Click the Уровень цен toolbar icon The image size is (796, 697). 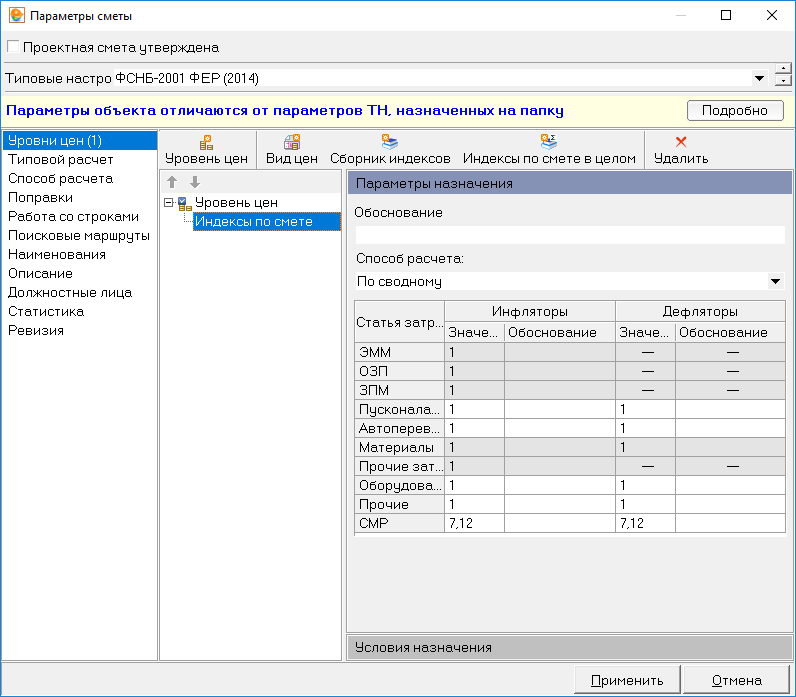pyautogui.click(x=206, y=142)
